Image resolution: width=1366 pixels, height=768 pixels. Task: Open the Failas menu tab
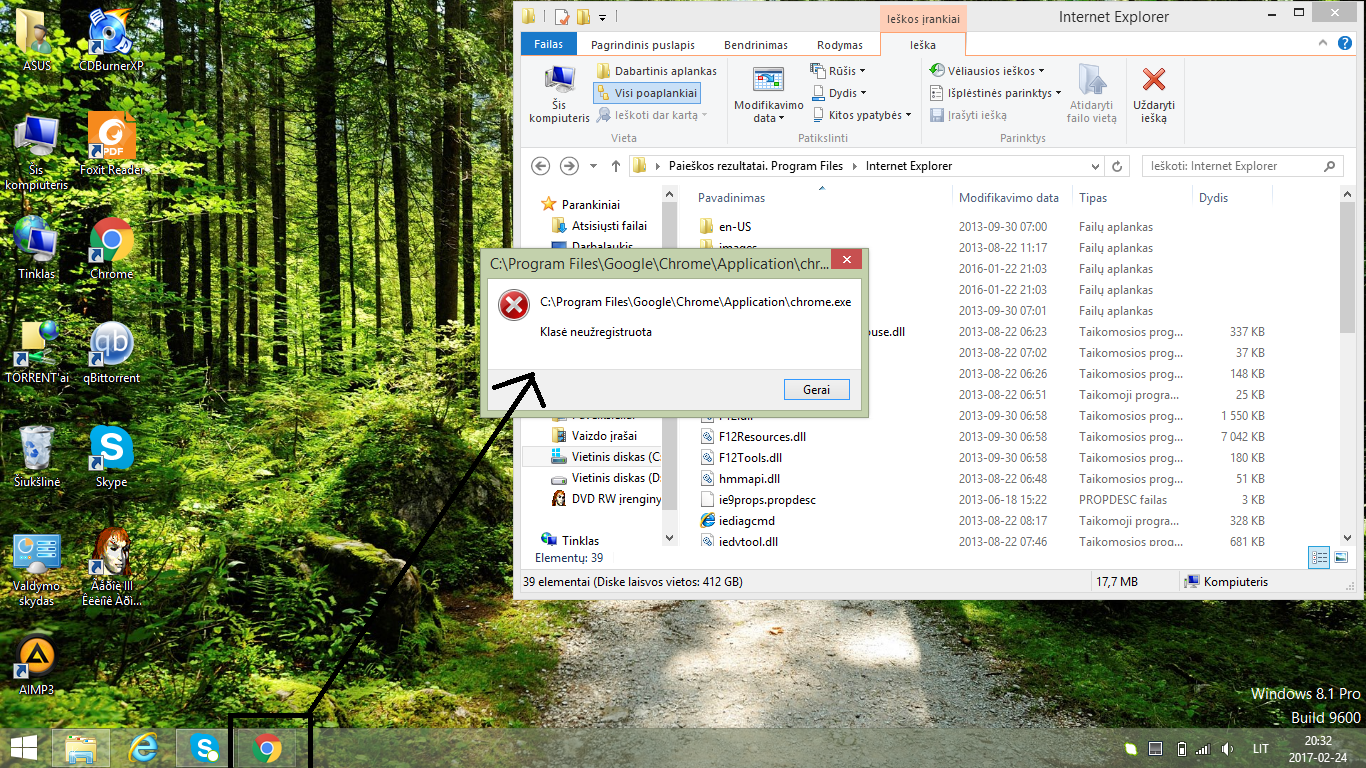[548, 44]
